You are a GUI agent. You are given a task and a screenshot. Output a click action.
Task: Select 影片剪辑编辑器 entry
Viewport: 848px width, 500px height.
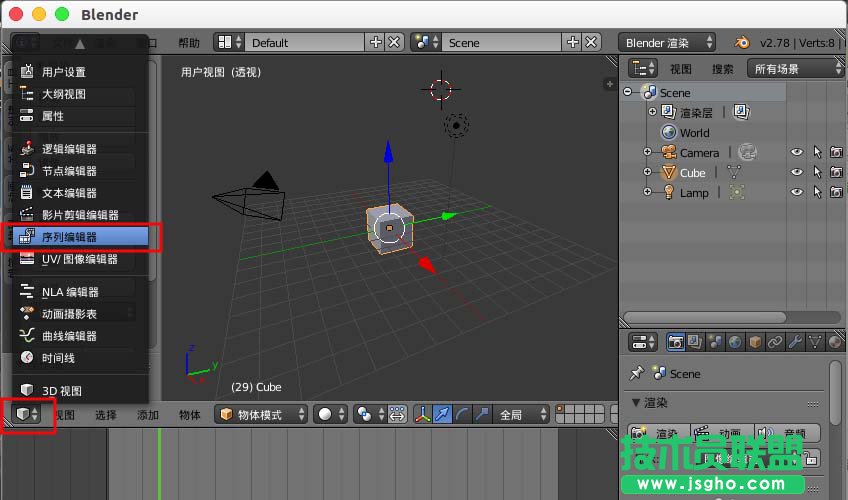point(80,215)
